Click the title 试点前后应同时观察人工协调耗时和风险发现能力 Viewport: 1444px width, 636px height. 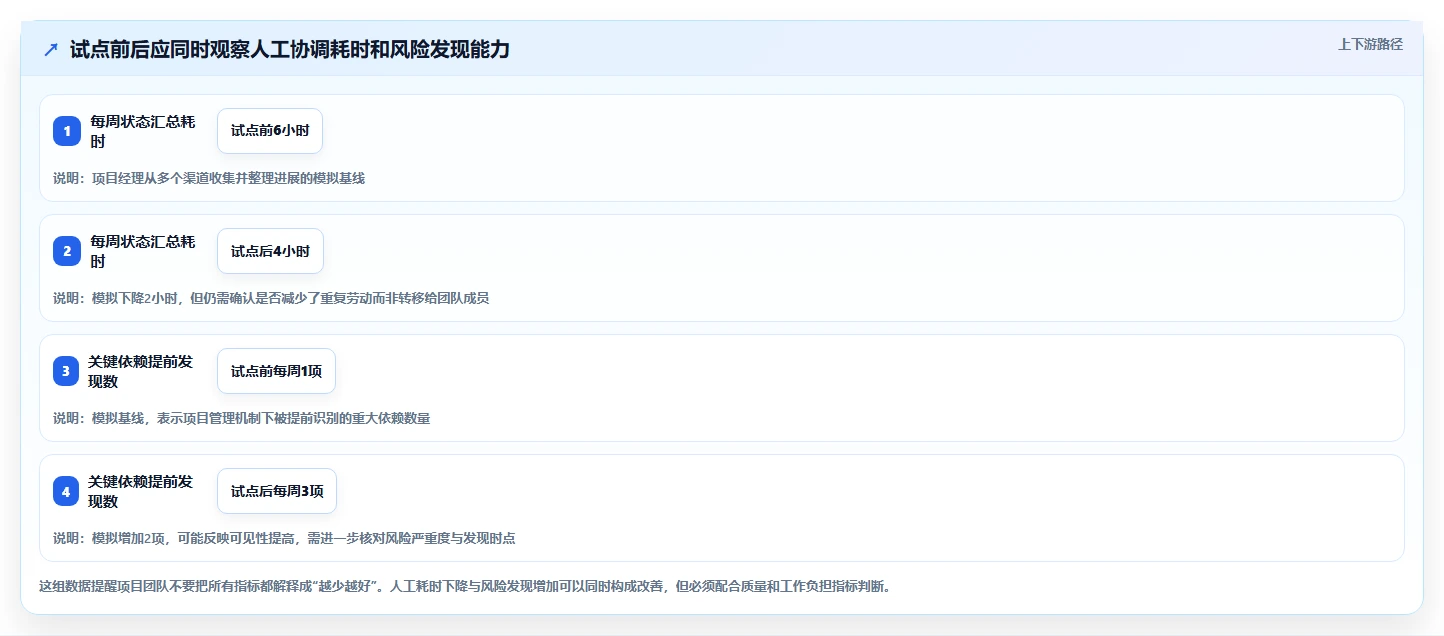click(290, 49)
